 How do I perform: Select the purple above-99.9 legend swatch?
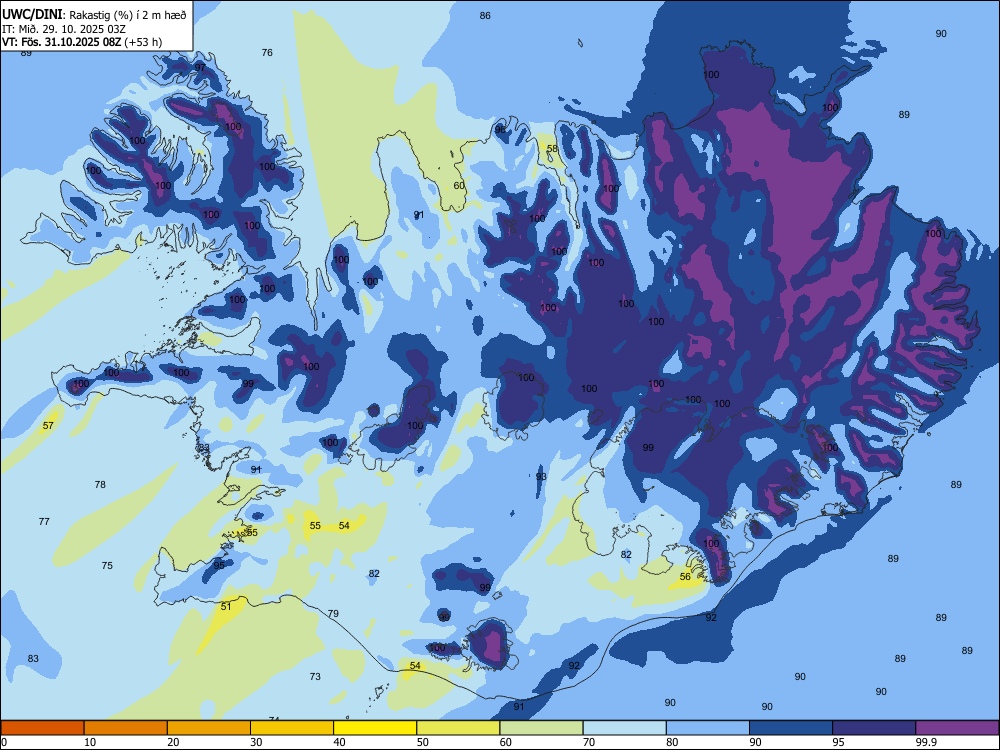[957, 728]
